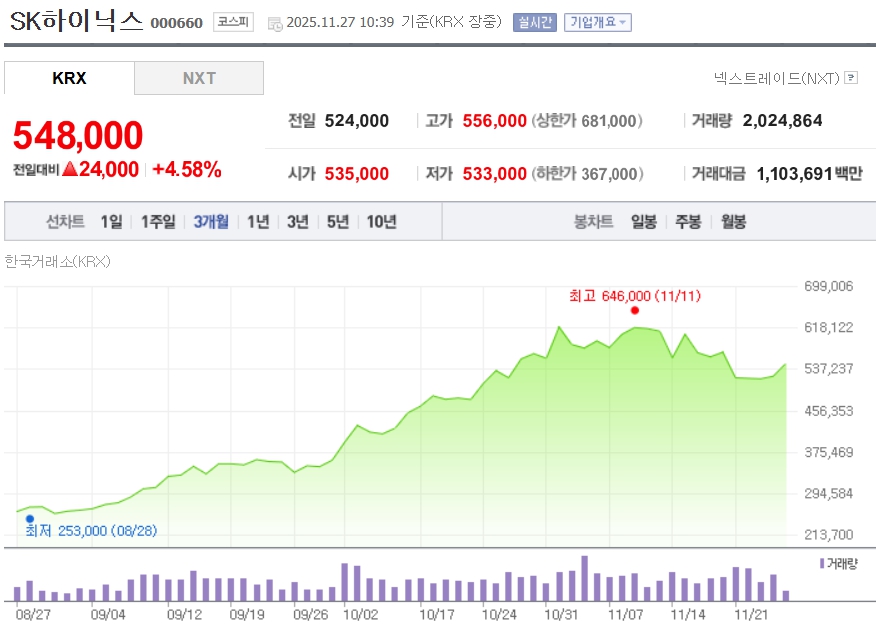876x639 pixels.
Task: Toggle the 실시간 real-time button
Action: [534, 22]
